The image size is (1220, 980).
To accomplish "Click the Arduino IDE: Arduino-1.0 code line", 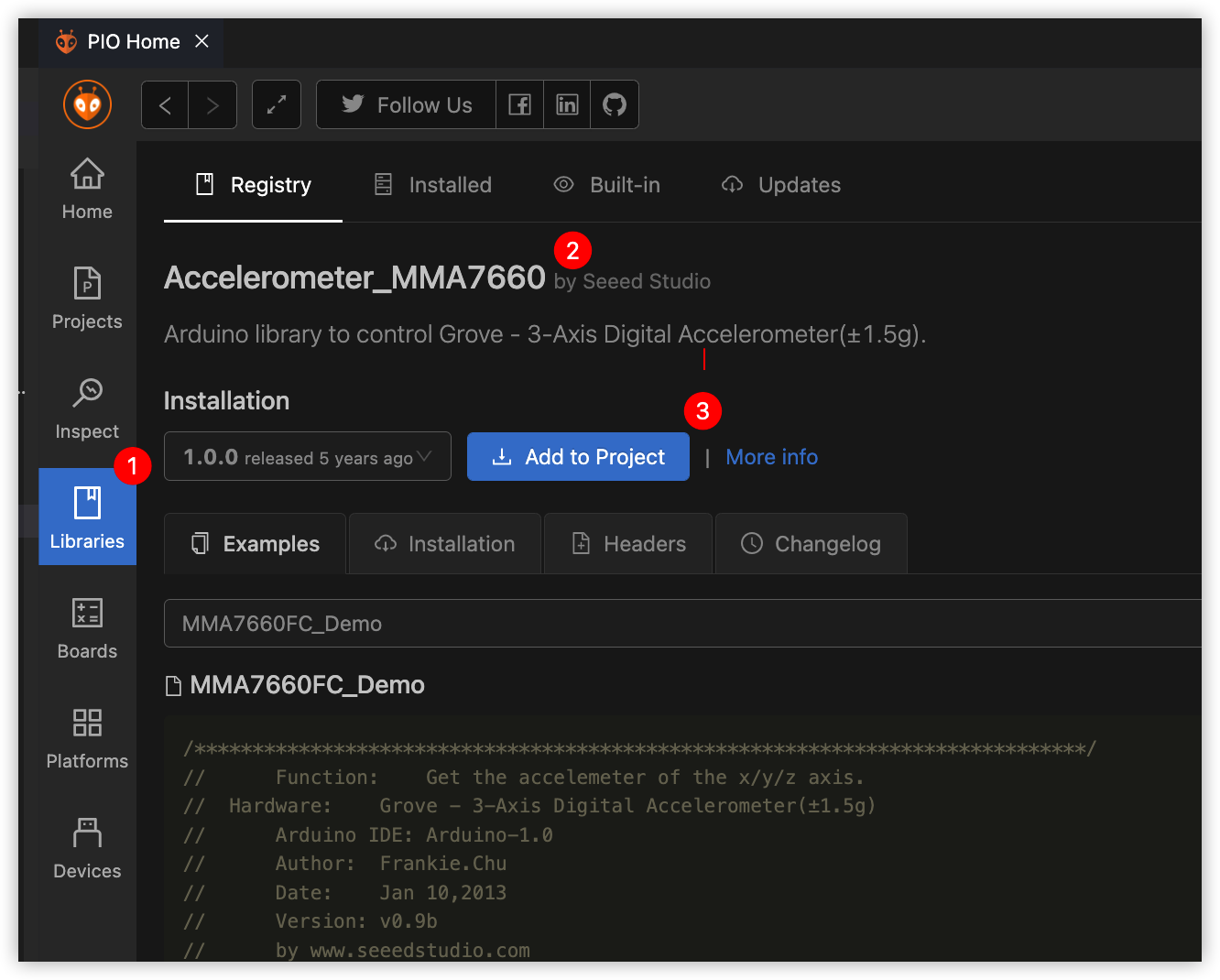I will pos(368,835).
